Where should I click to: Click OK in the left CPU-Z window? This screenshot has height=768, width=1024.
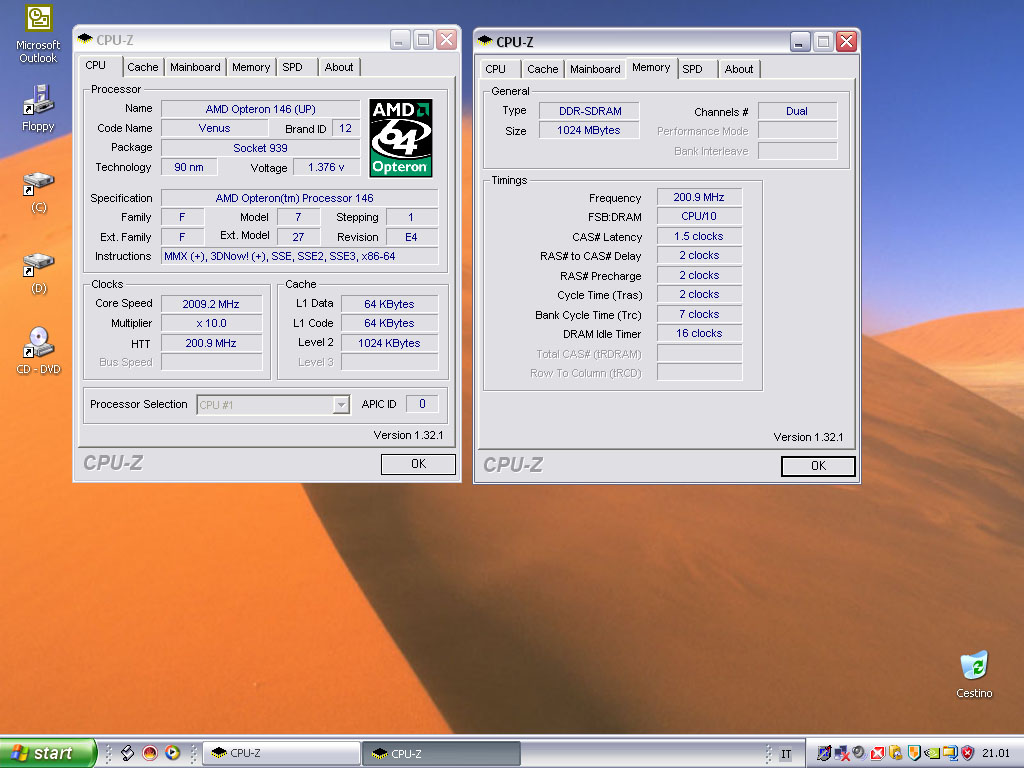(x=419, y=464)
